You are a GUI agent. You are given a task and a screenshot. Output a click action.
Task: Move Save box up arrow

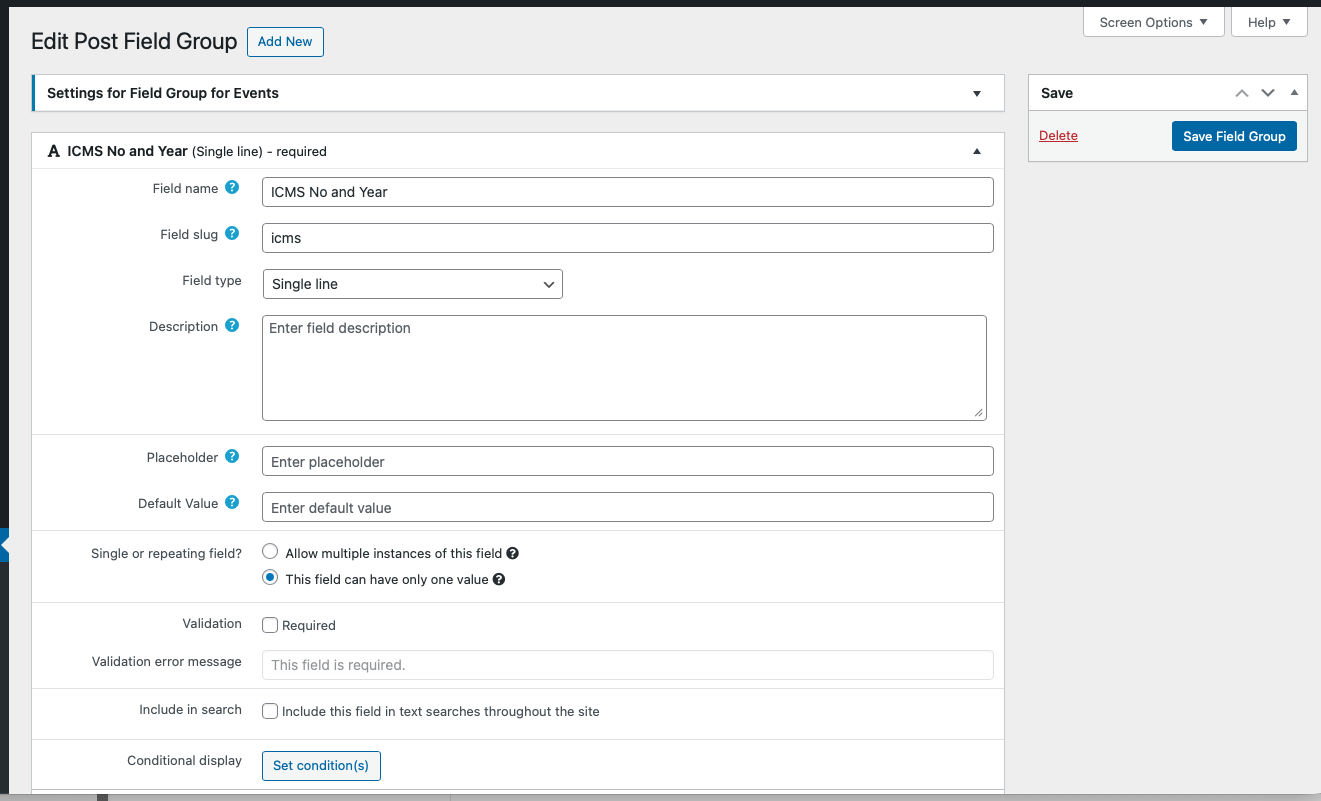coord(1242,93)
